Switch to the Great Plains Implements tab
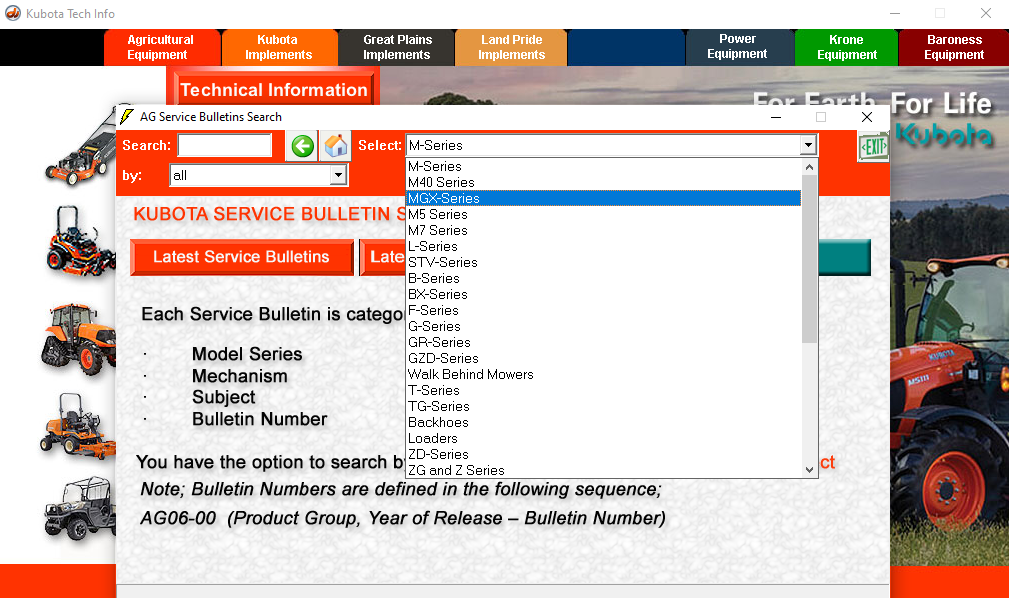Screen dimensions: 1009x598 pos(397,47)
